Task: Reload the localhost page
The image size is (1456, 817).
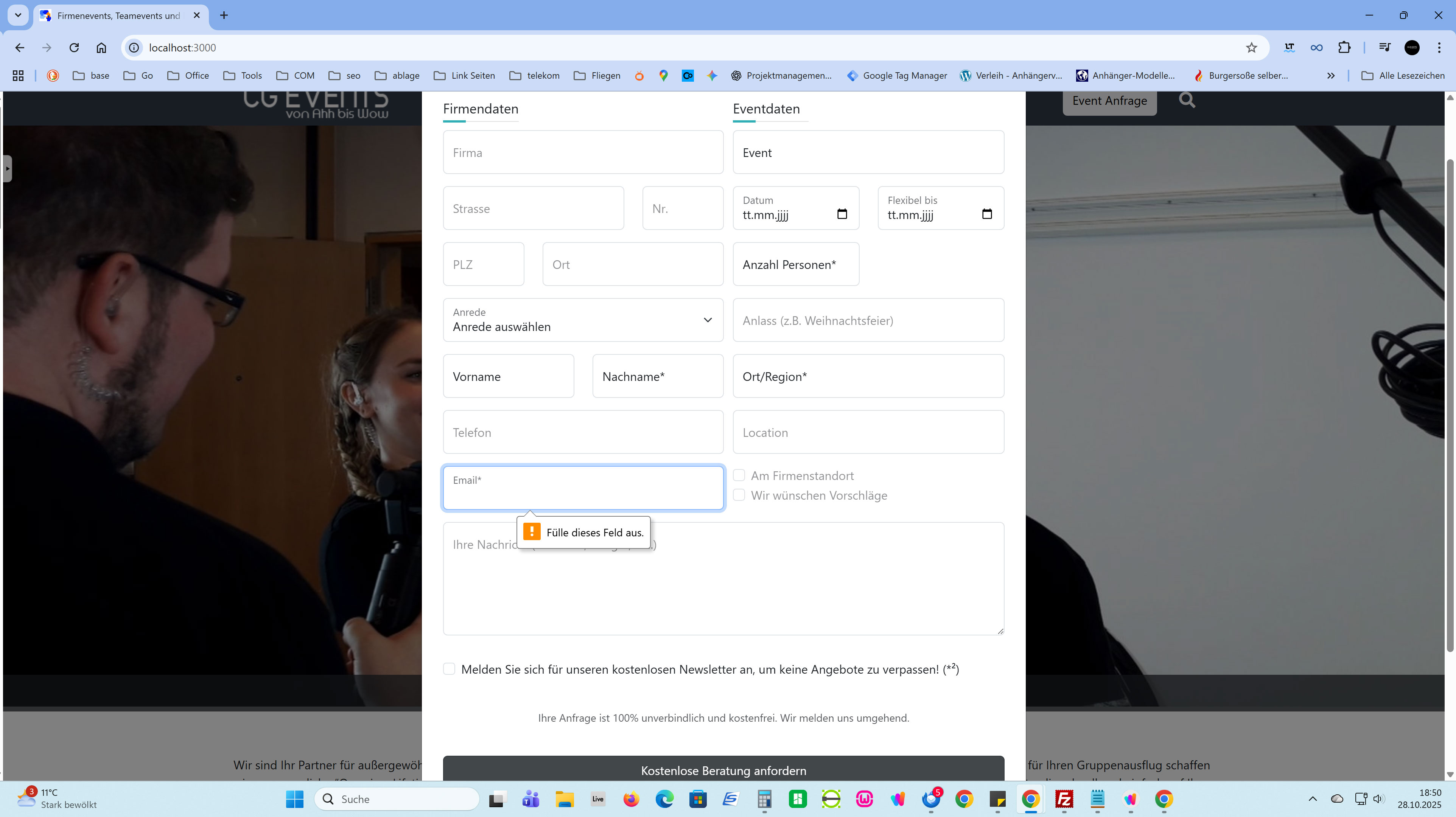Action: click(74, 48)
